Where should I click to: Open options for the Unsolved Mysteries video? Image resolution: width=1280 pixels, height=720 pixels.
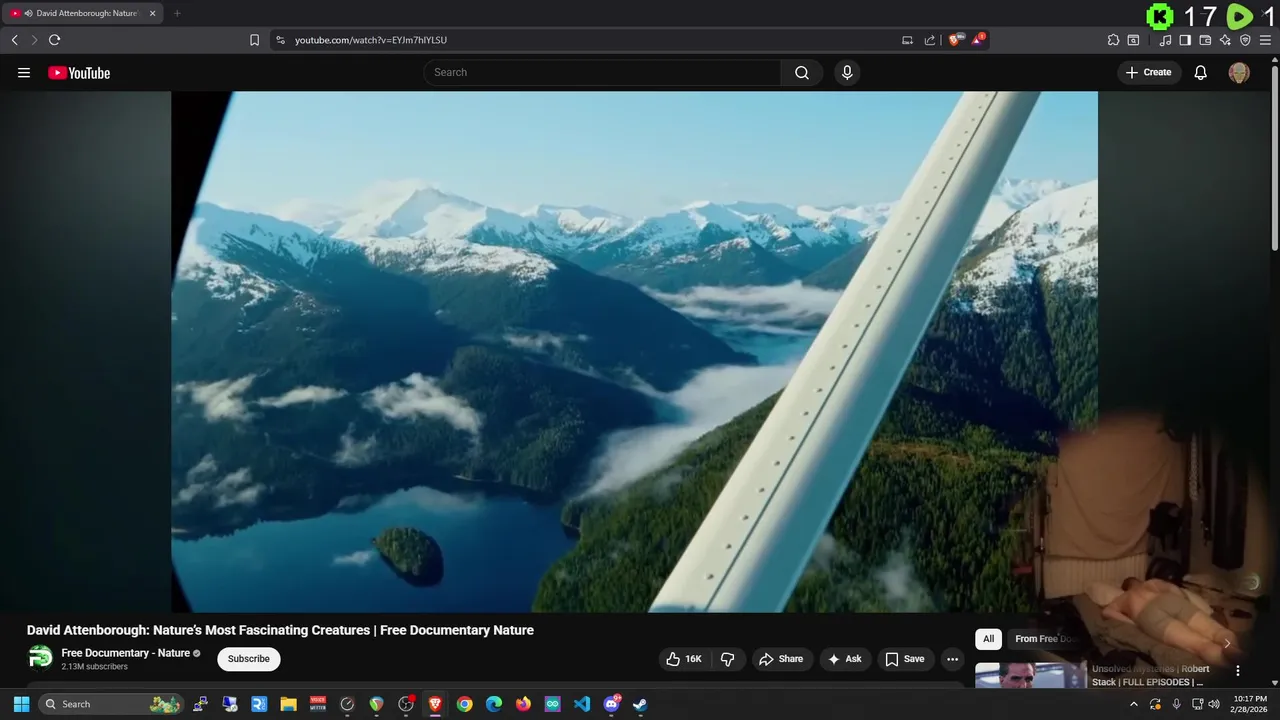click(1238, 671)
